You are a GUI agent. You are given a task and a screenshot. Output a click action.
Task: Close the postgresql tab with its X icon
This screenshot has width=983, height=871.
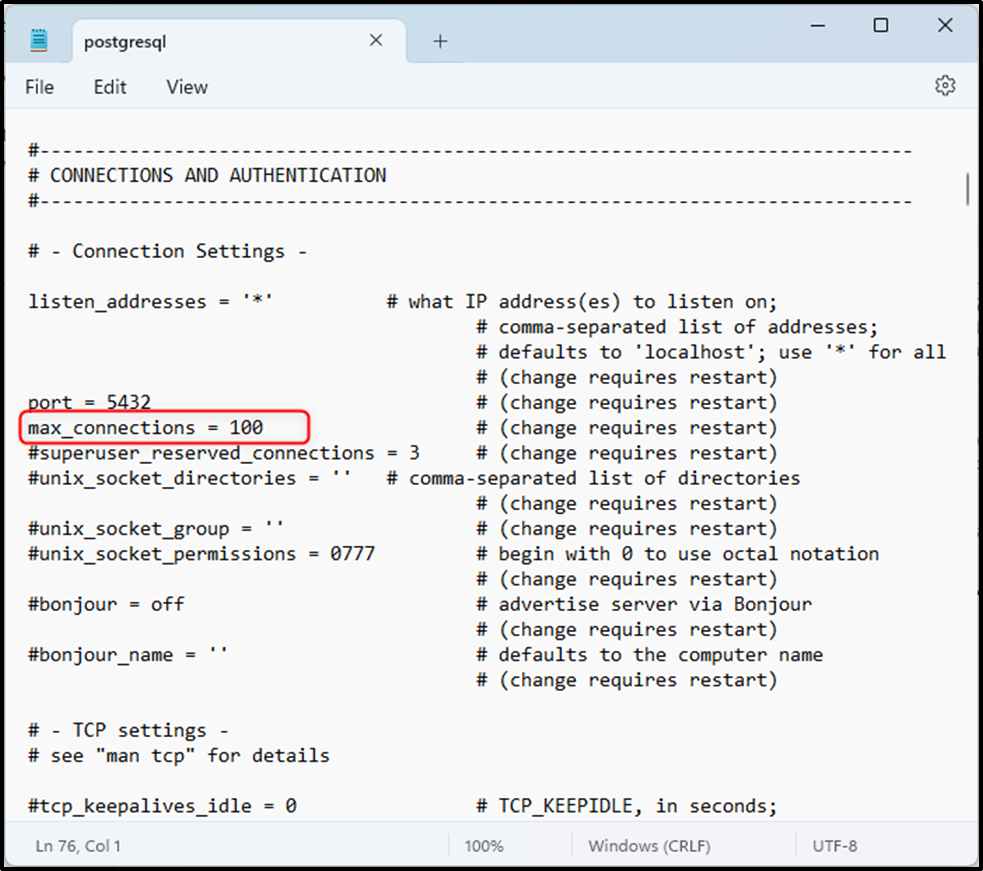375,40
